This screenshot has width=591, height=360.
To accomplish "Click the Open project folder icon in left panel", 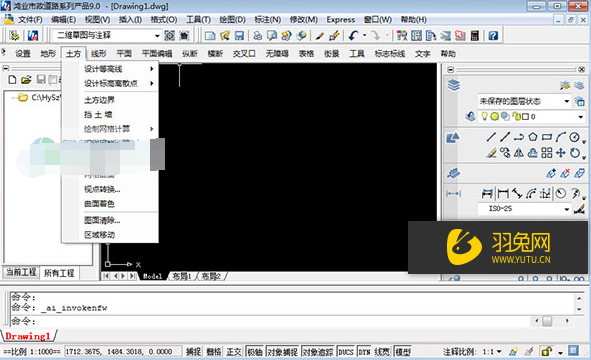I will (26, 80).
